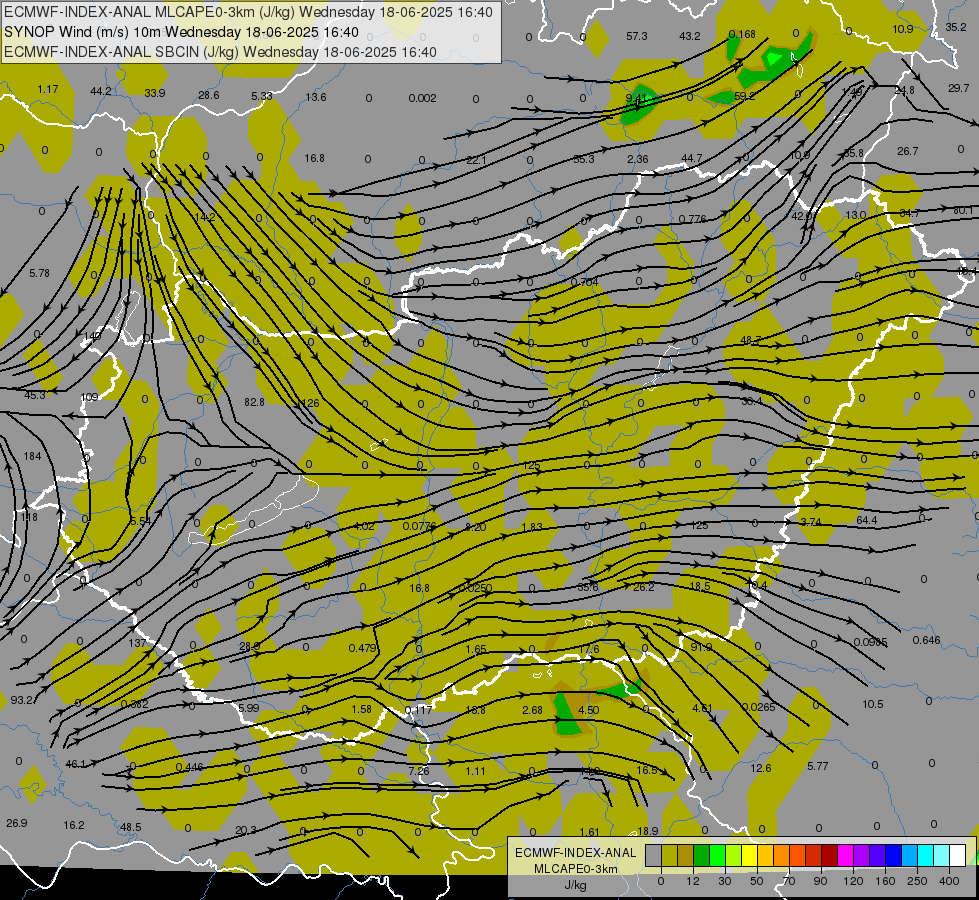The width and height of the screenshot is (979, 900).
Task: Click the map value 12.6
Action: pyautogui.click(x=761, y=768)
